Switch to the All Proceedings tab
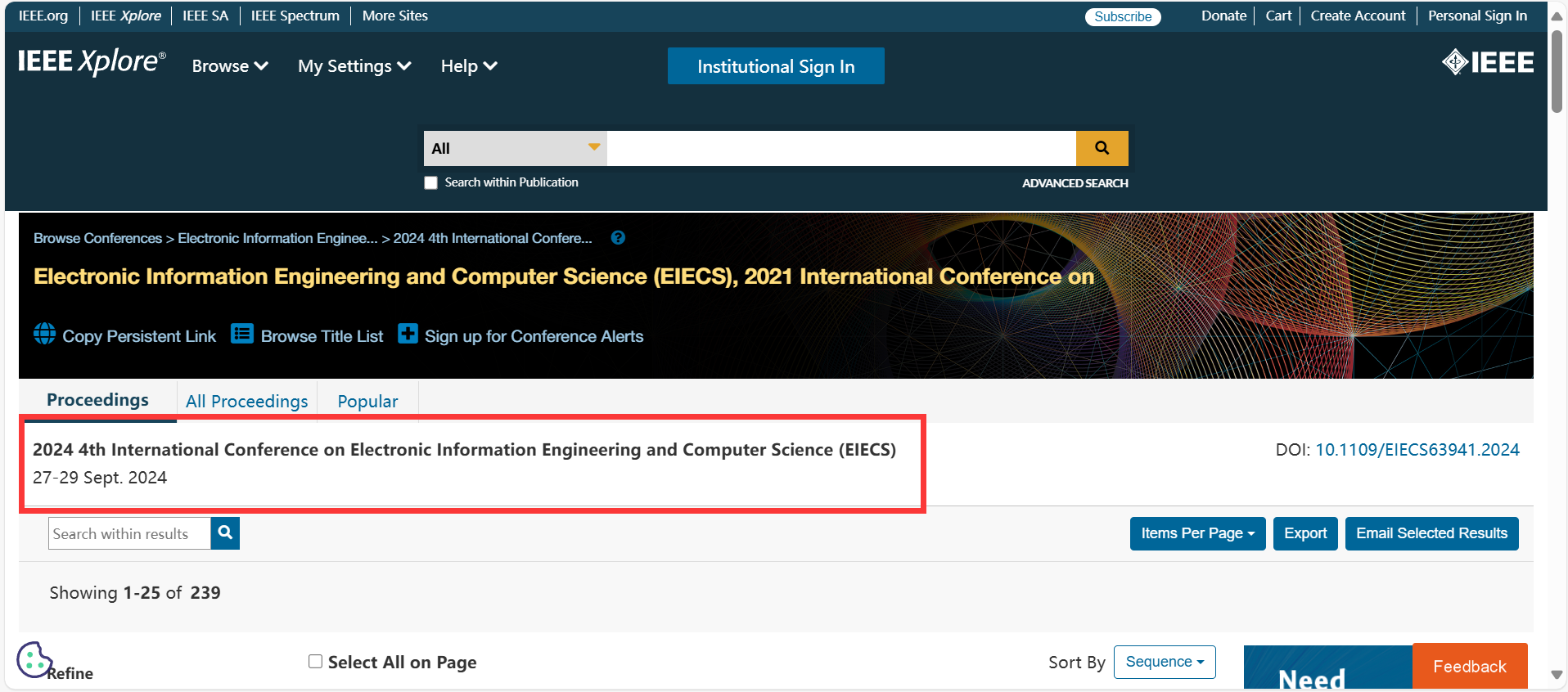1568x692 pixels. 247,401
